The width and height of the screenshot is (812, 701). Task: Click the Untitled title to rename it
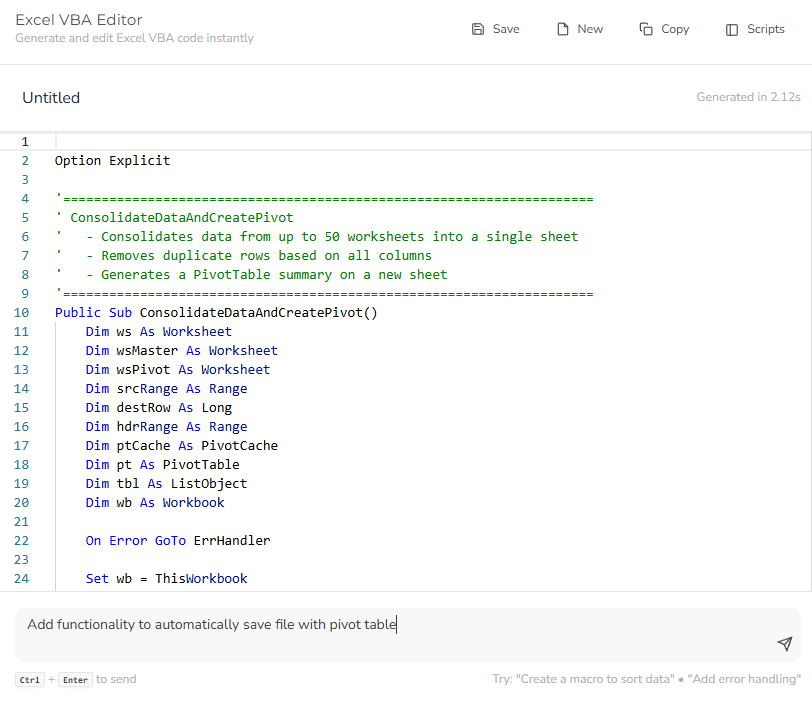click(x=51, y=97)
